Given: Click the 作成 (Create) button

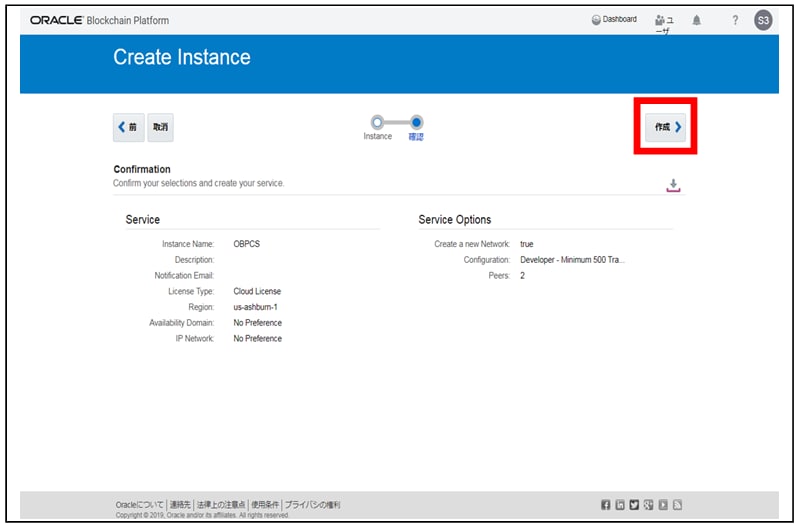Looking at the screenshot, I should [665, 127].
